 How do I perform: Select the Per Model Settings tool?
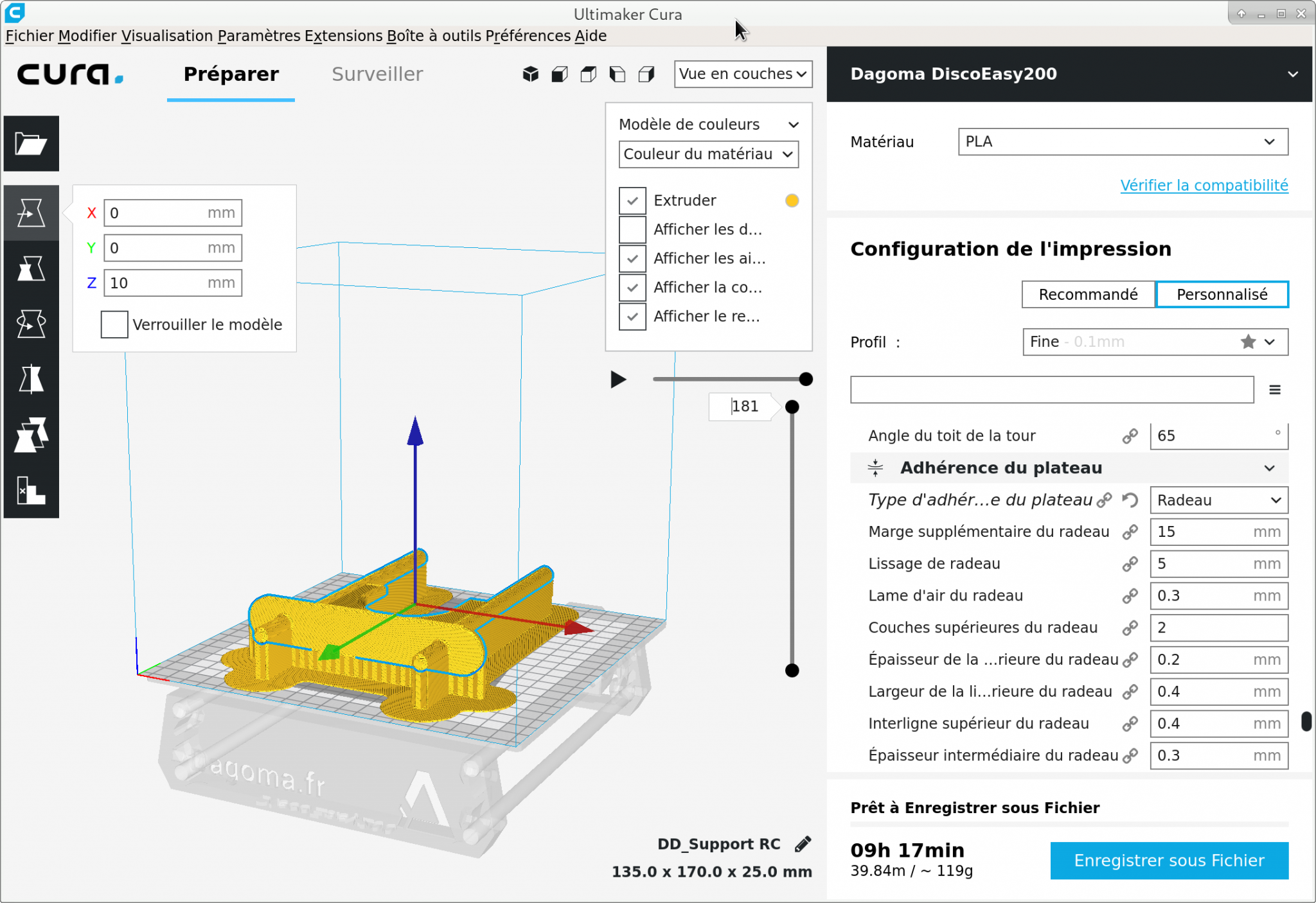pos(31,435)
